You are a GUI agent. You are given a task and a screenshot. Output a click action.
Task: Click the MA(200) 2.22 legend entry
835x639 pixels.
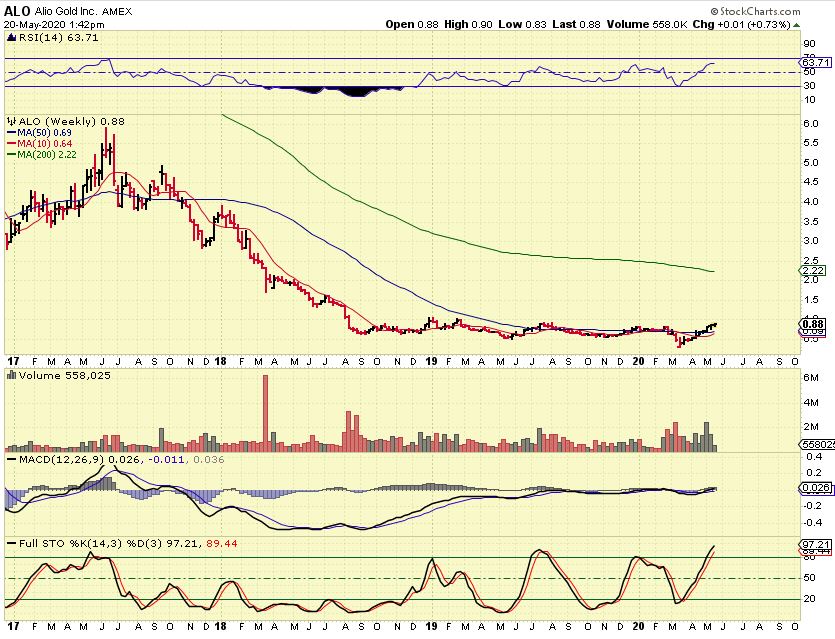pyautogui.click(x=41, y=155)
